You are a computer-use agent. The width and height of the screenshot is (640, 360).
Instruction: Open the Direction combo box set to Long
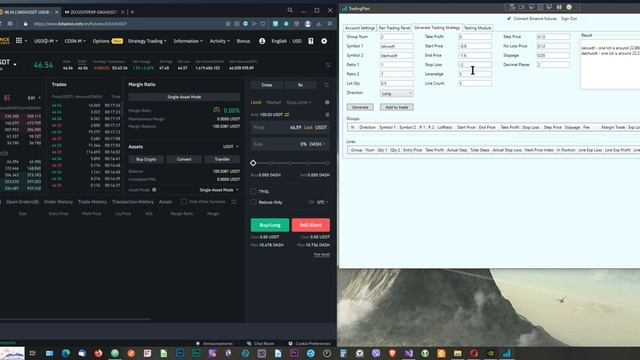pyautogui.click(x=396, y=93)
